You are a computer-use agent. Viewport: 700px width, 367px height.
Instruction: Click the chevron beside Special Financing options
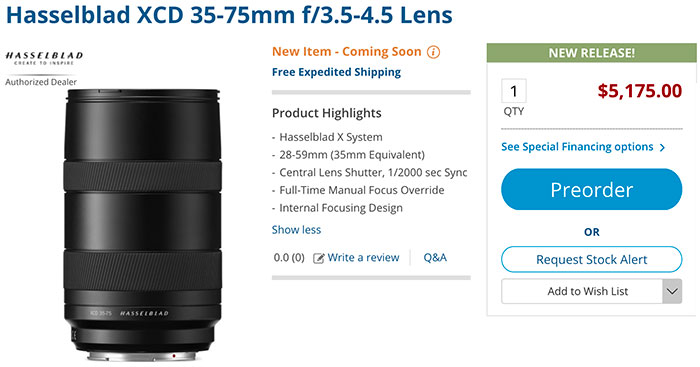(662, 147)
